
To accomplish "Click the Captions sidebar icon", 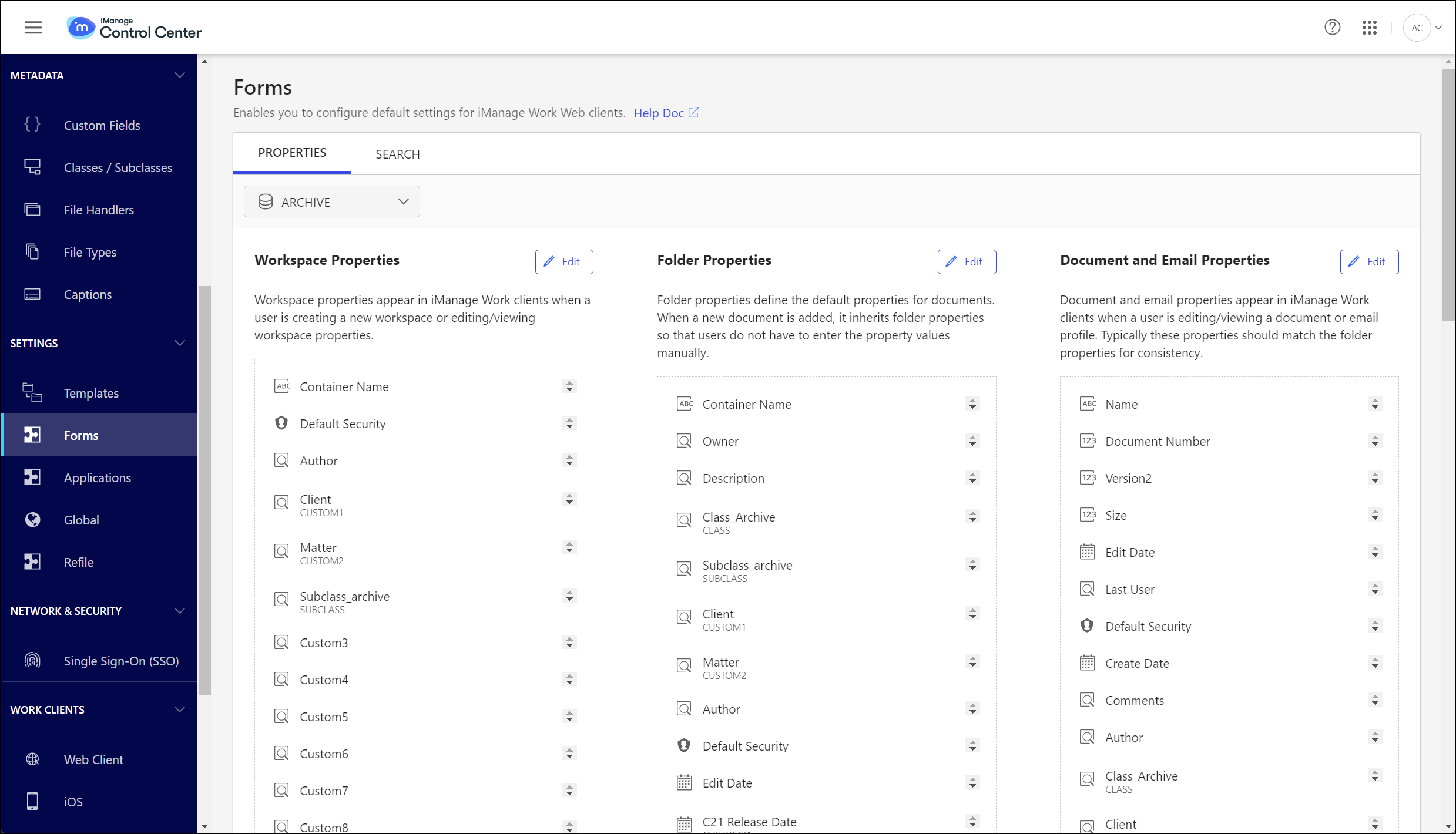I will pos(32,294).
